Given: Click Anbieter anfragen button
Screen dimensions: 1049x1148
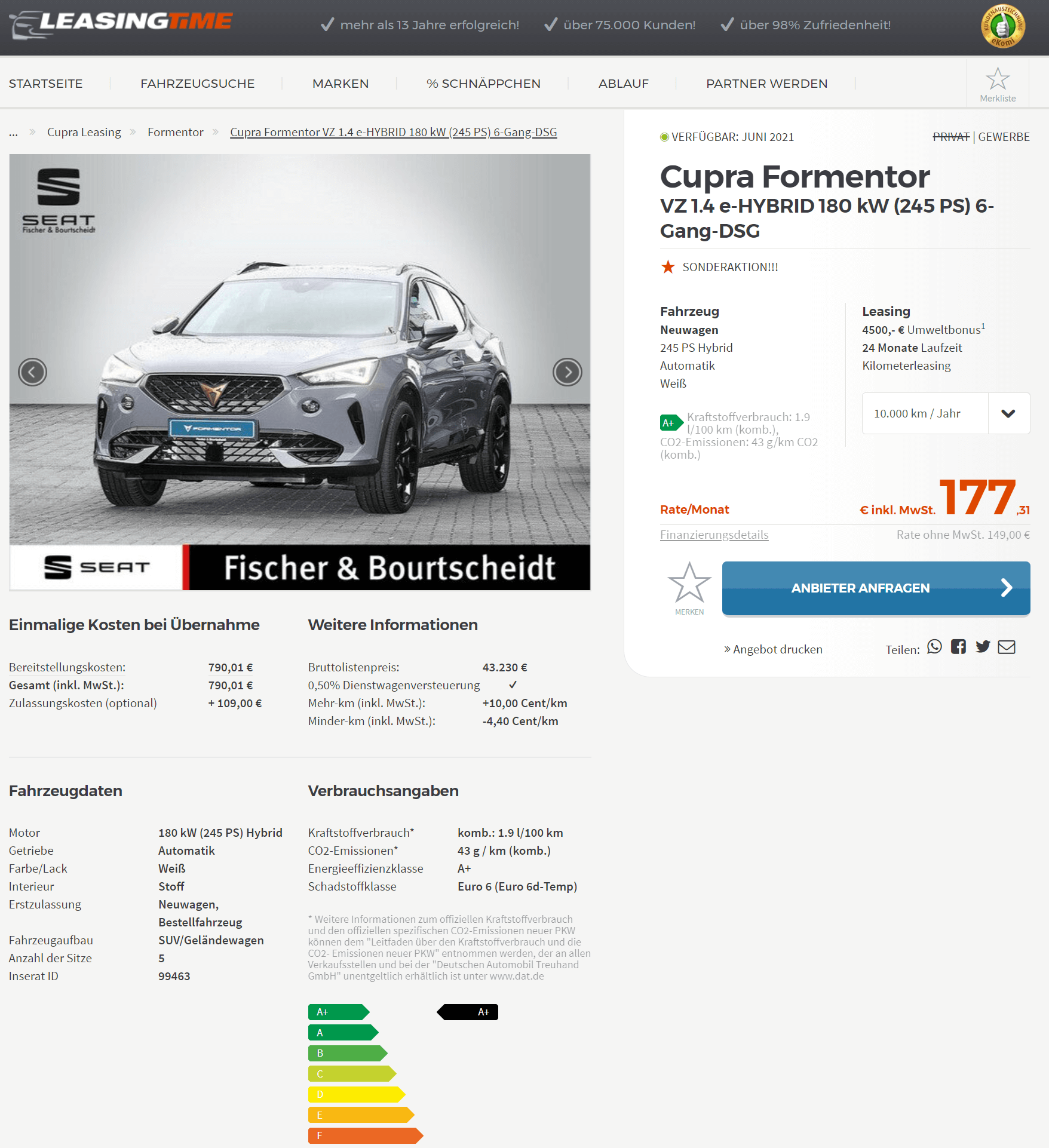Looking at the screenshot, I should click(x=876, y=588).
